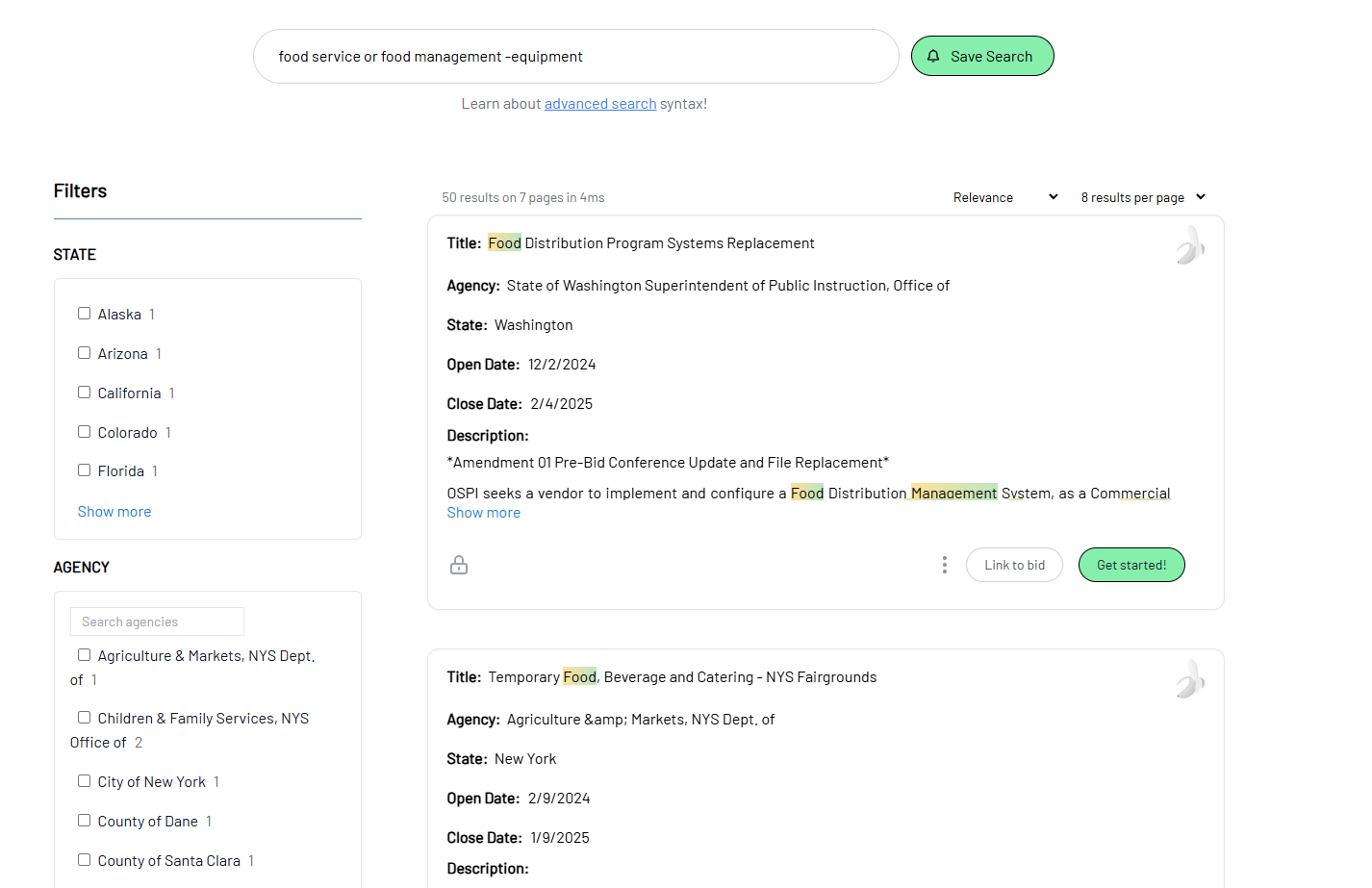Image resolution: width=1372 pixels, height=888 pixels.
Task: Open the Relevance sort dropdown
Action: (x=1005, y=197)
